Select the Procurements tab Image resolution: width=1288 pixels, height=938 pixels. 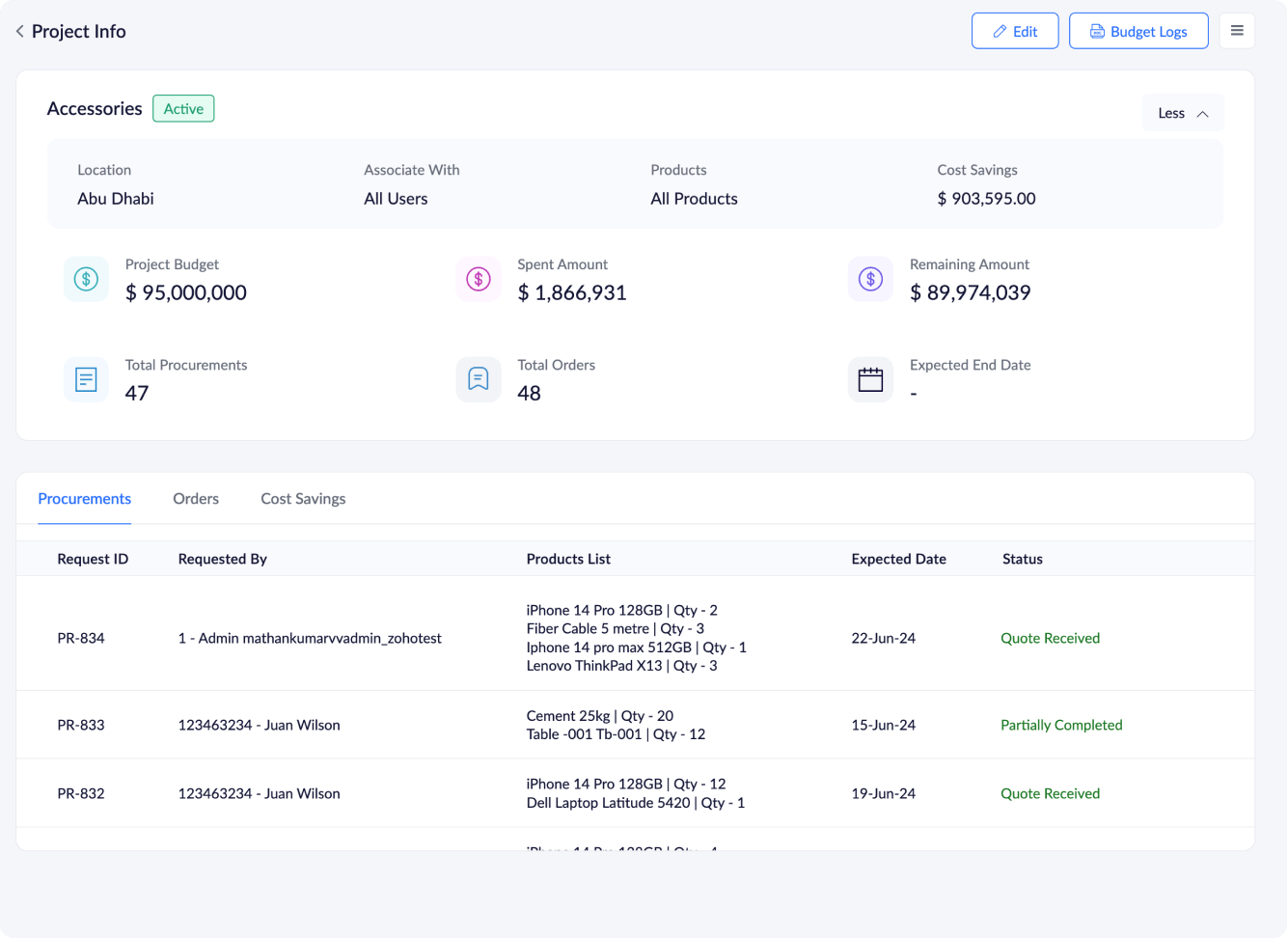point(85,499)
